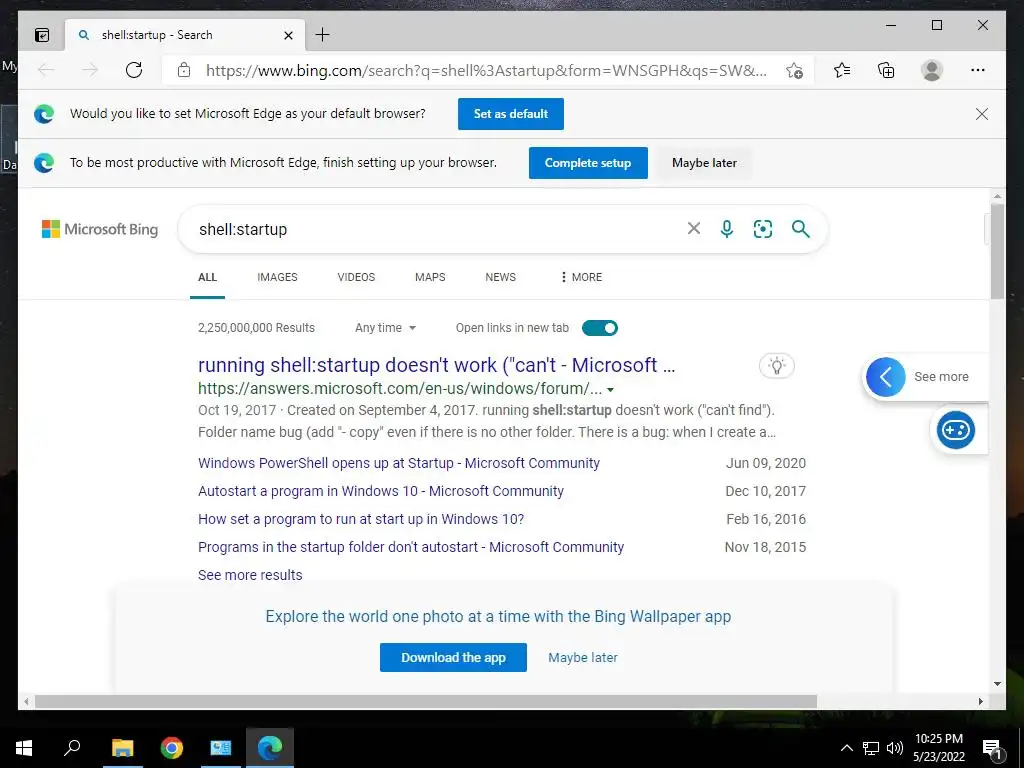Image resolution: width=1024 pixels, height=768 pixels.
Task: Expand the See more side panel arrow
Action: (x=886, y=377)
